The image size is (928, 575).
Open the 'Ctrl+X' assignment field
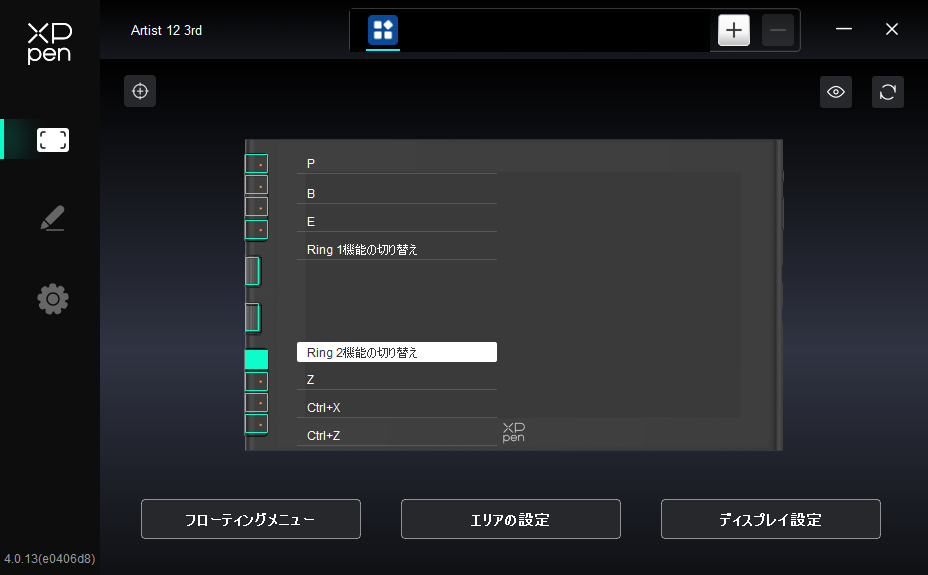[397, 408]
